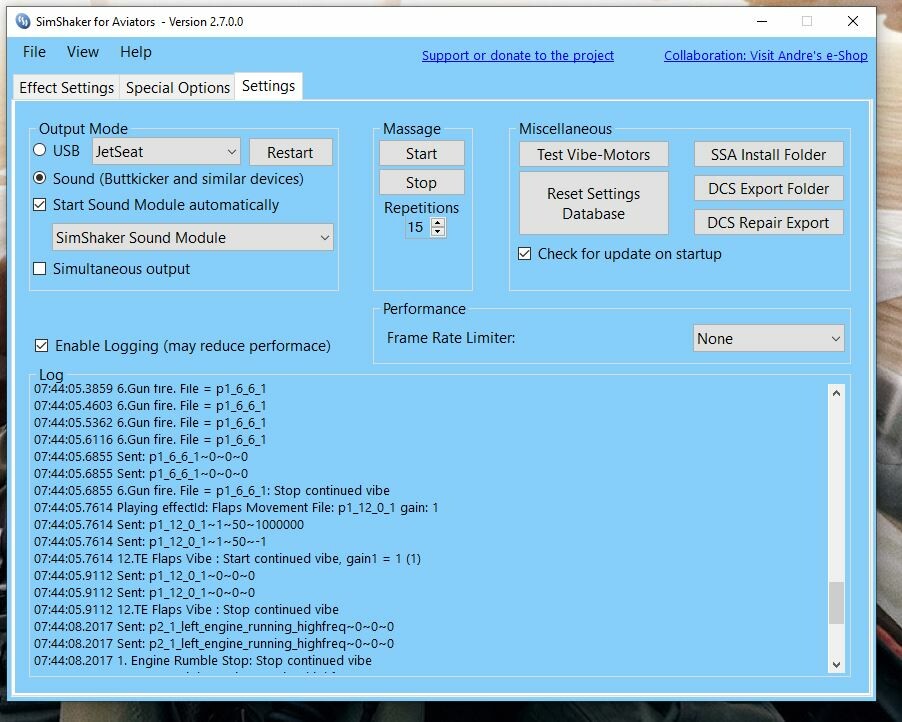Click Reset Settings Database button
Image resolution: width=902 pixels, height=722 pixels.
point(594,203)
